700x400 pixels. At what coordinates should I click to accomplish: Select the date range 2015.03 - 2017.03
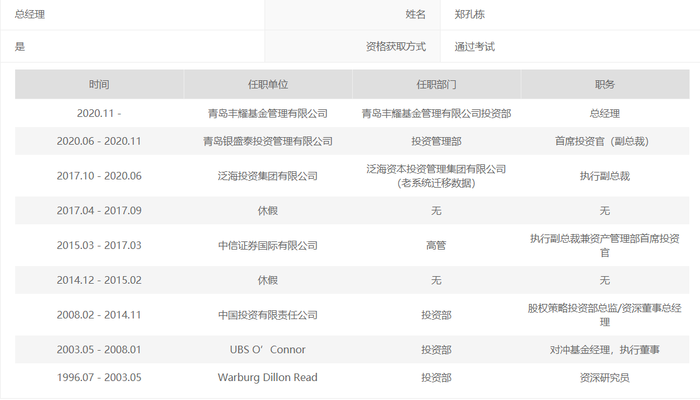tap(99, 245)
